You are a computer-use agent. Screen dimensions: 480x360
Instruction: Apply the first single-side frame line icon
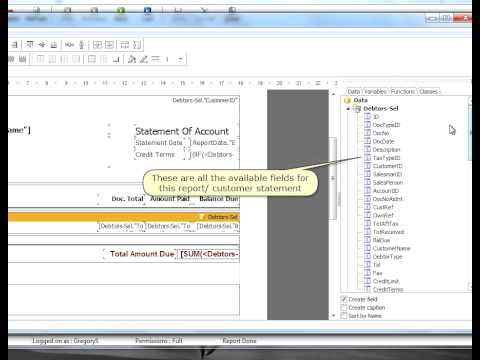pyautogui.click(x=40, y=59)
